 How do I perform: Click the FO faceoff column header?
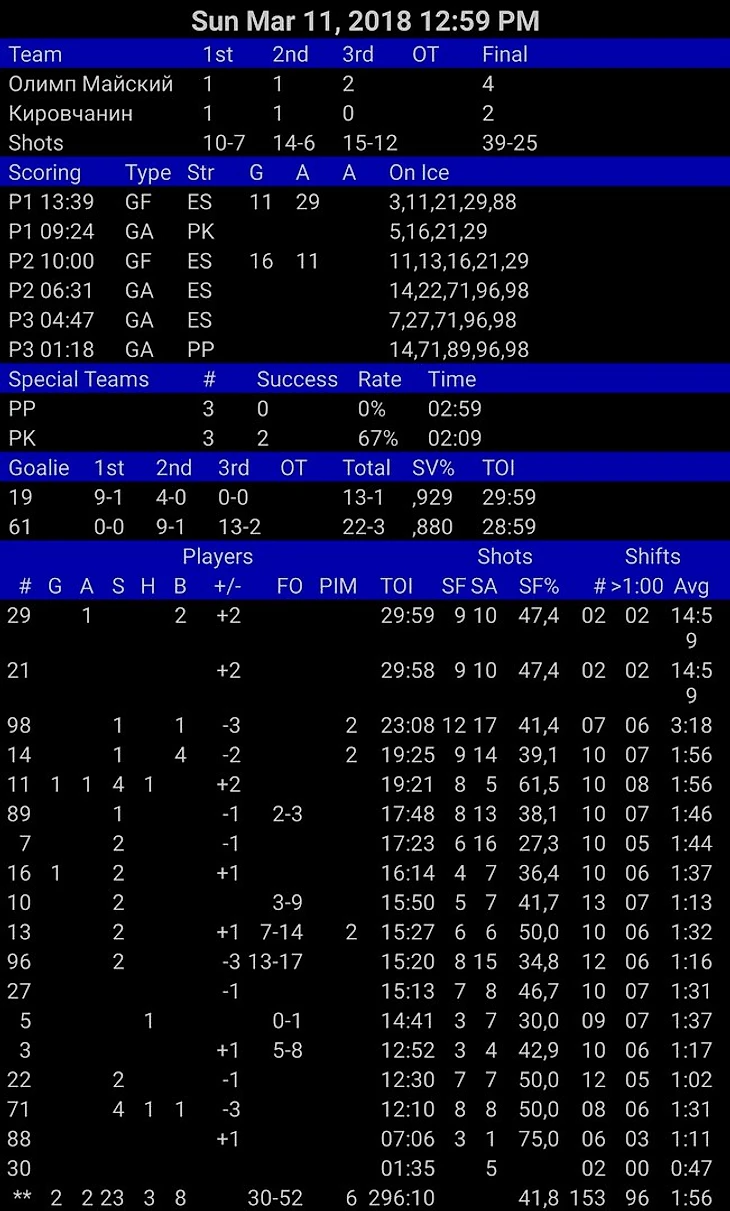289,586
